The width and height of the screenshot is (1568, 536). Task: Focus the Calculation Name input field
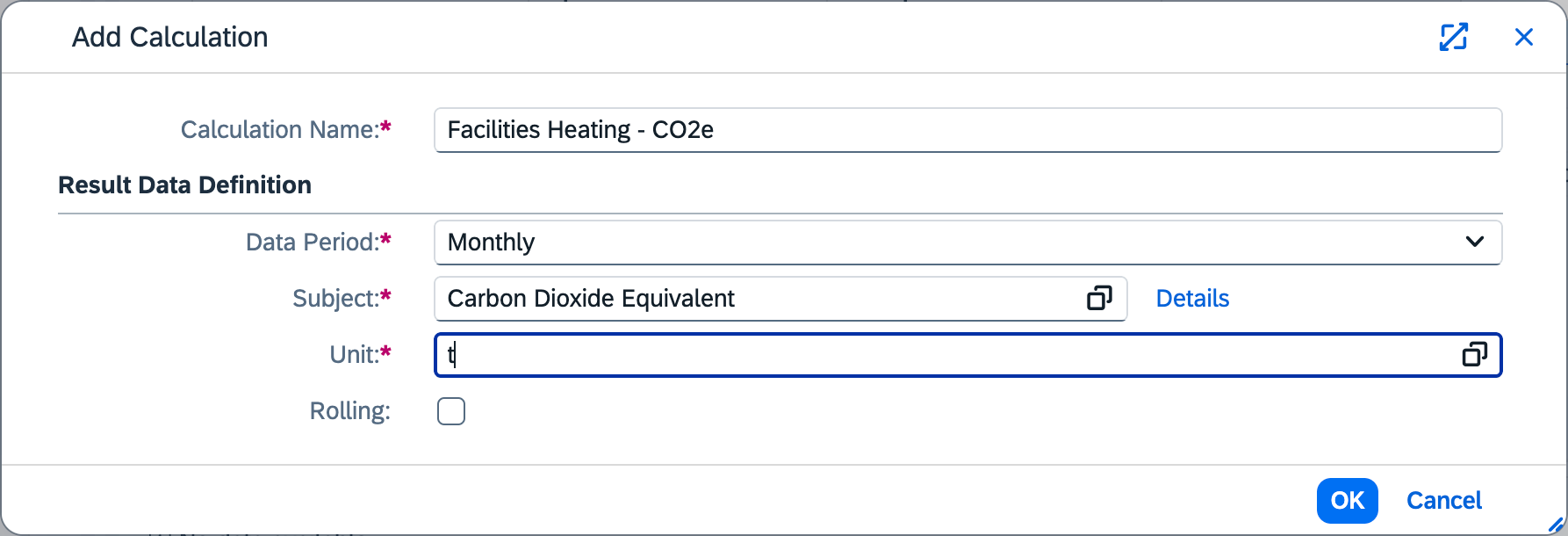click(966, 130)
